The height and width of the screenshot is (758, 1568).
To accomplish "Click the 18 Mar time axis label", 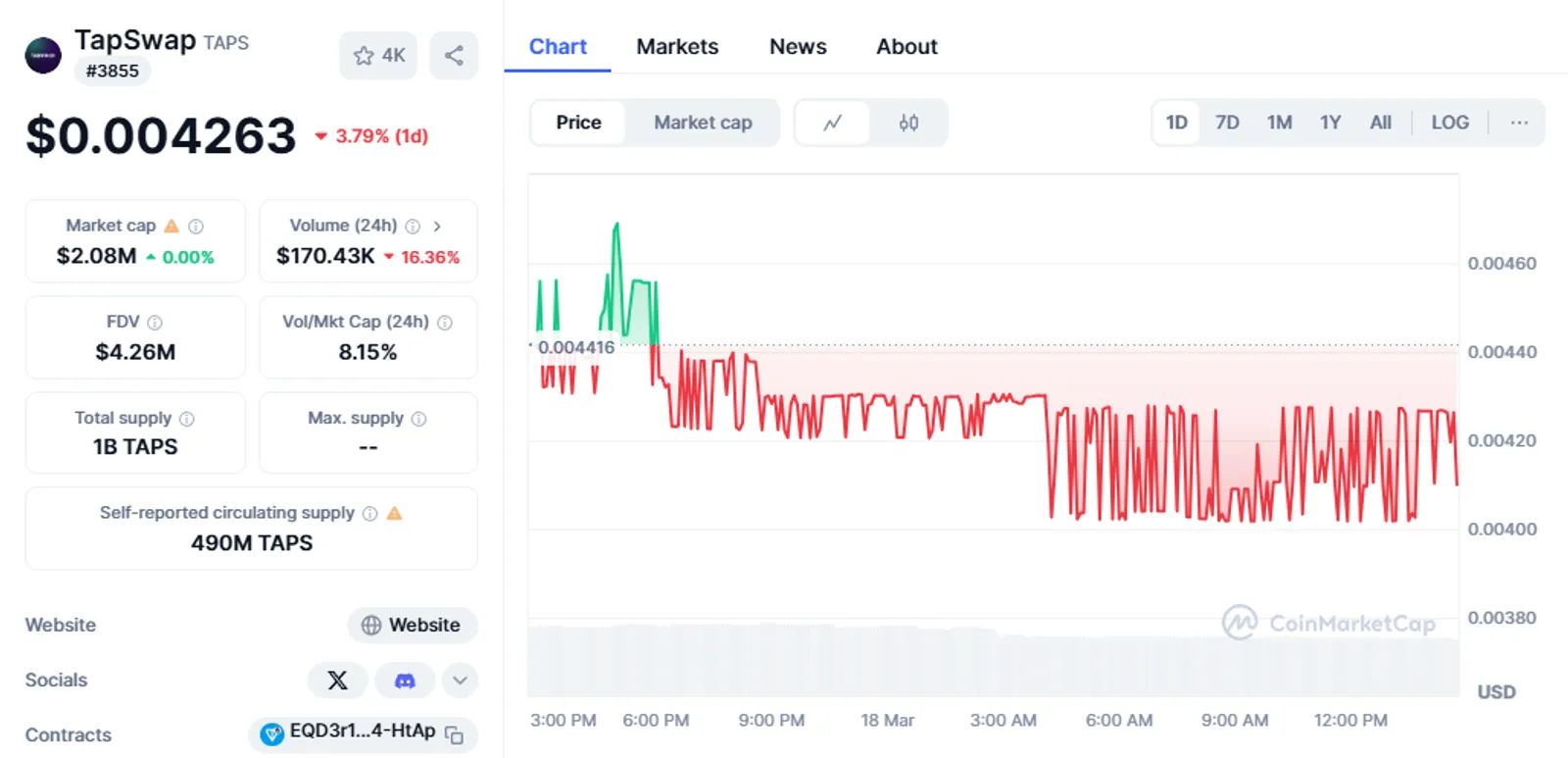I will [887, 721].
